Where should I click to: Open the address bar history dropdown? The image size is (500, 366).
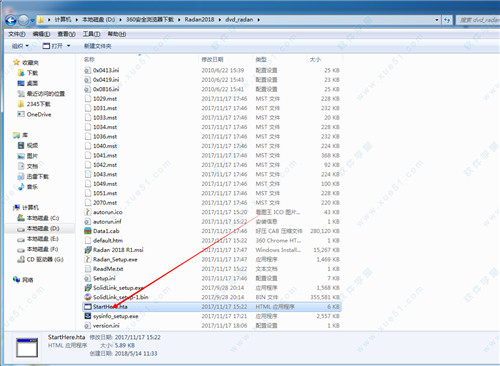(x=437, y=20)
